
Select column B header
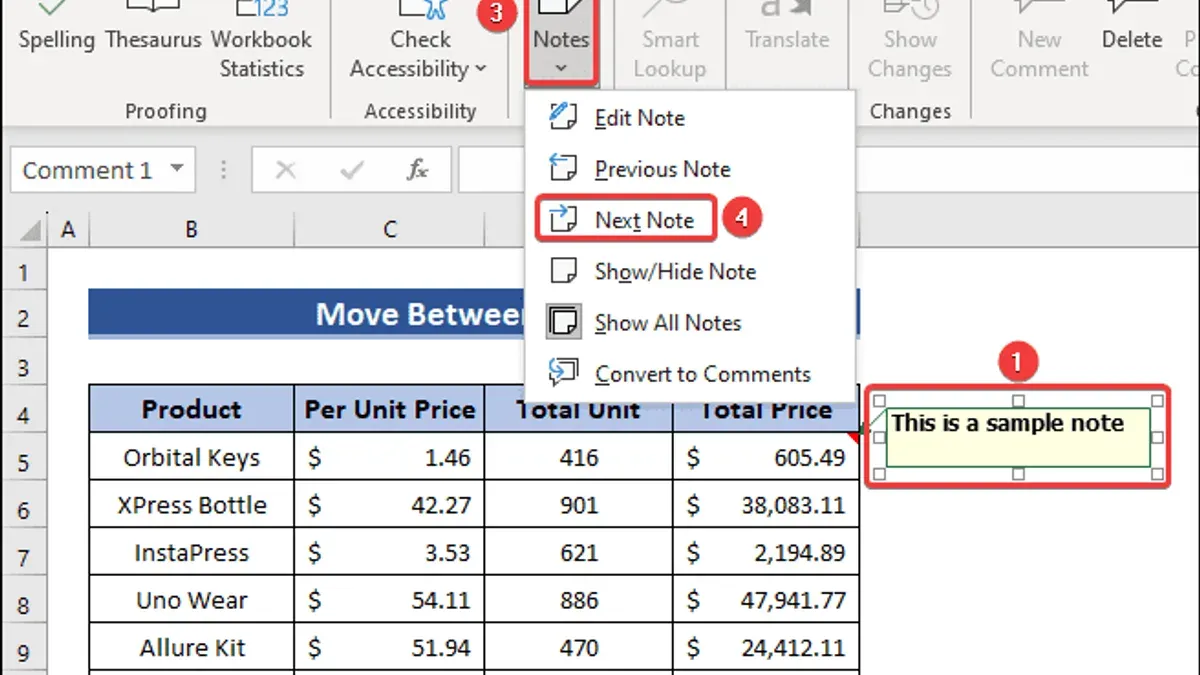tap(191, 230)
